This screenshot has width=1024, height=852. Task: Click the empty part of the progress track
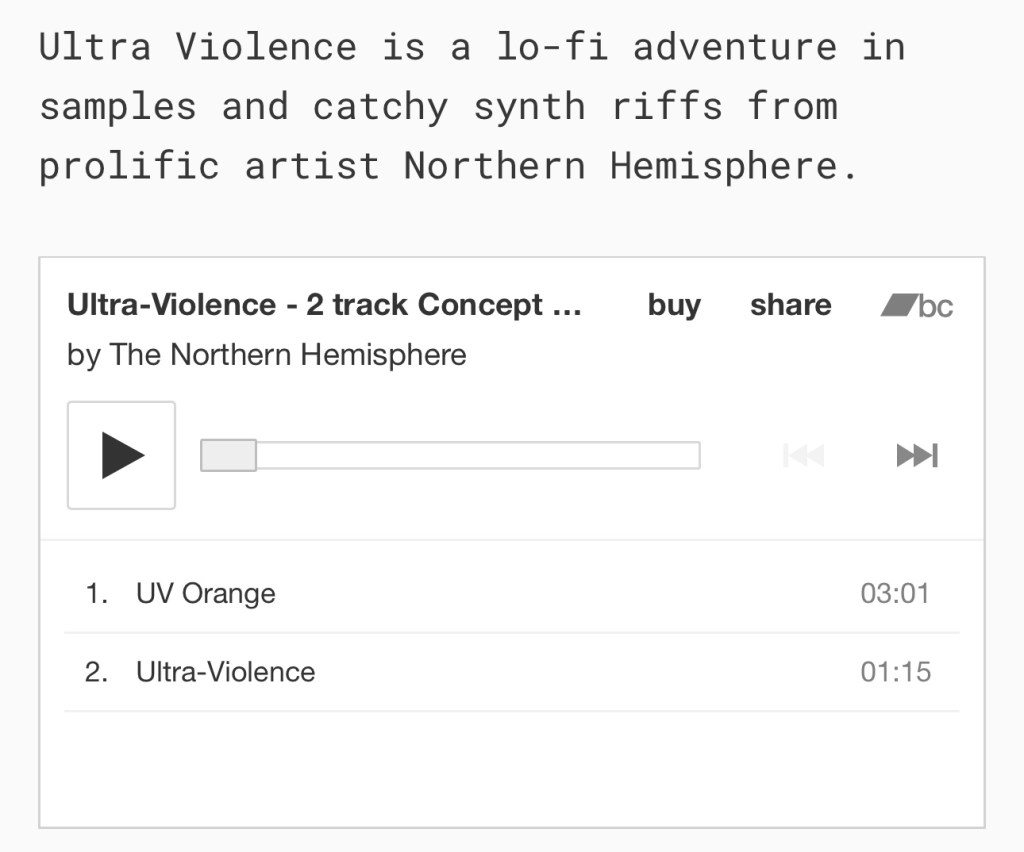tap(478, 455)
